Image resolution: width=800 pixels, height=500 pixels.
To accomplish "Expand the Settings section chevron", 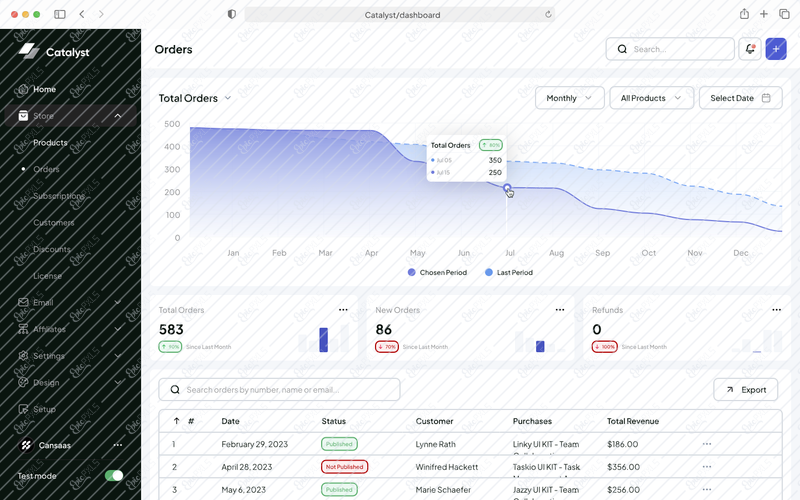I will [x=118, y=356].
